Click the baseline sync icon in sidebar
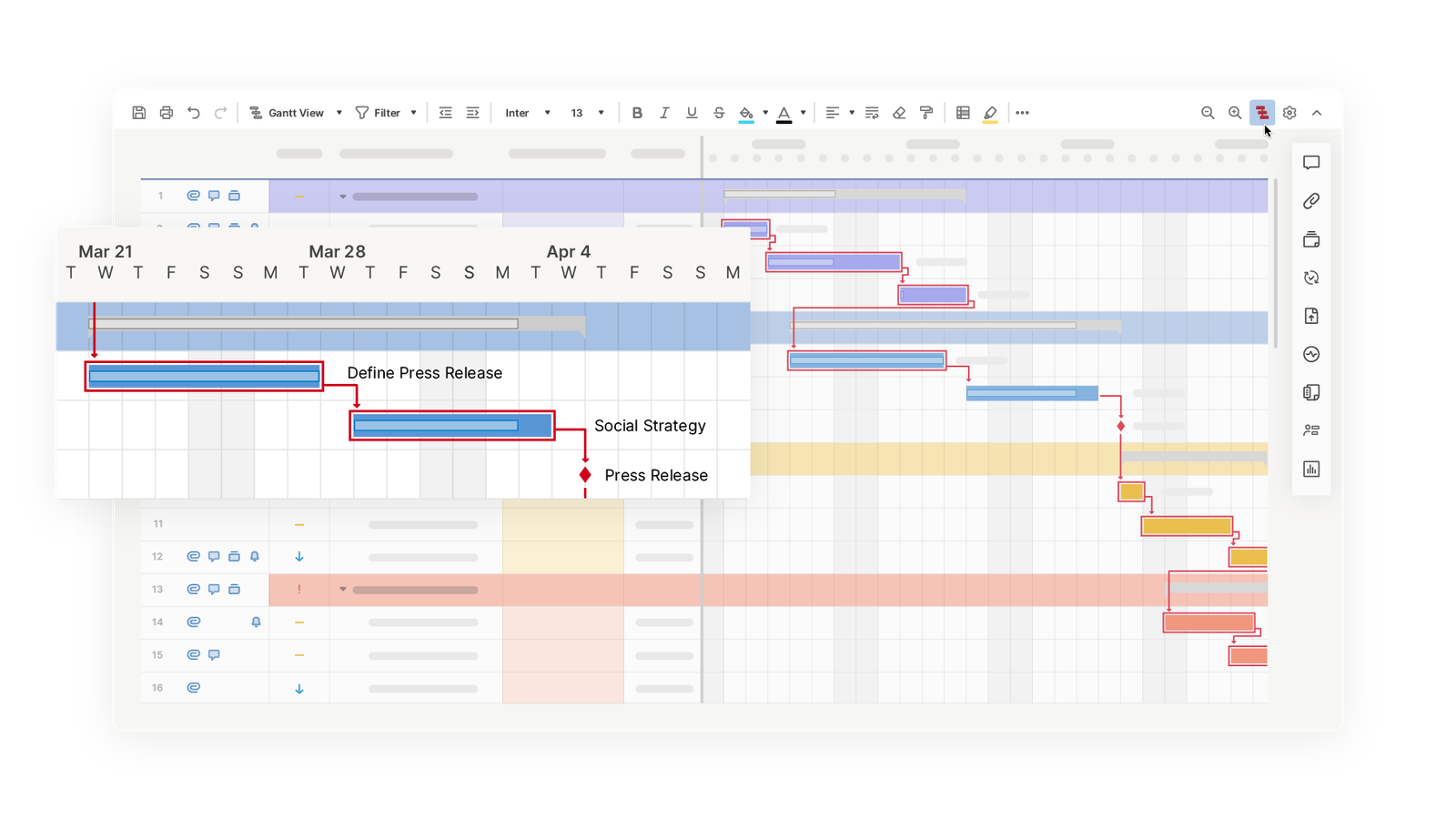1456x819 pixels. [x=1311, y=278]
